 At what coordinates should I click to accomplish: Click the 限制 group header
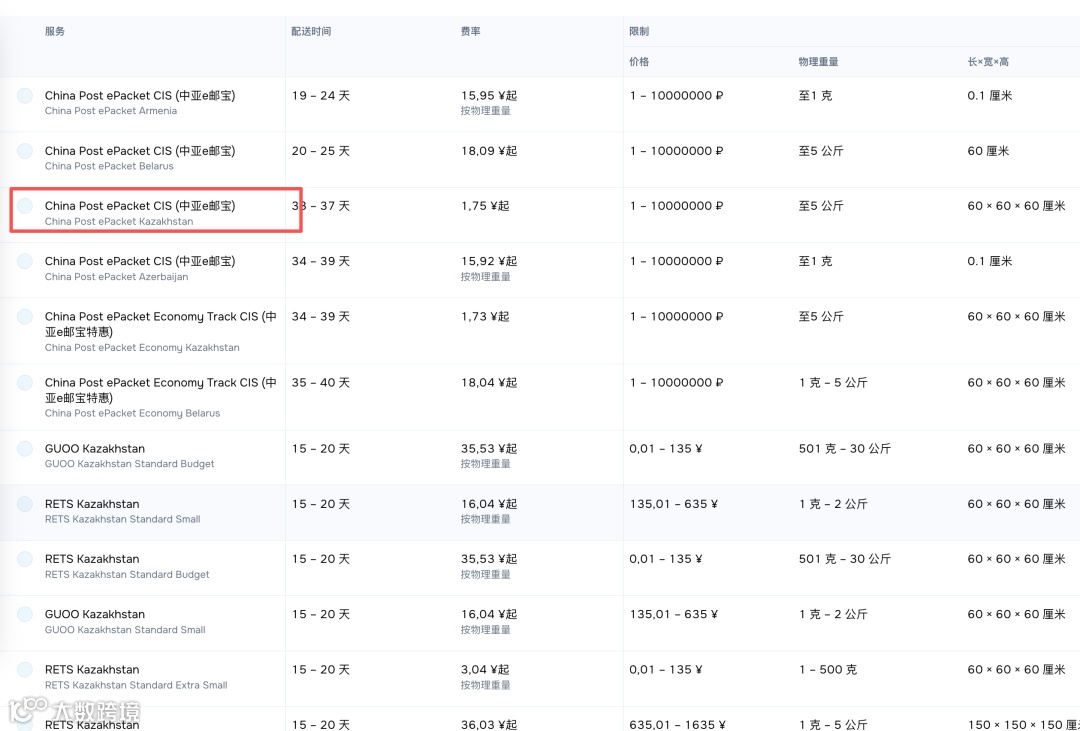coord(638,32)
